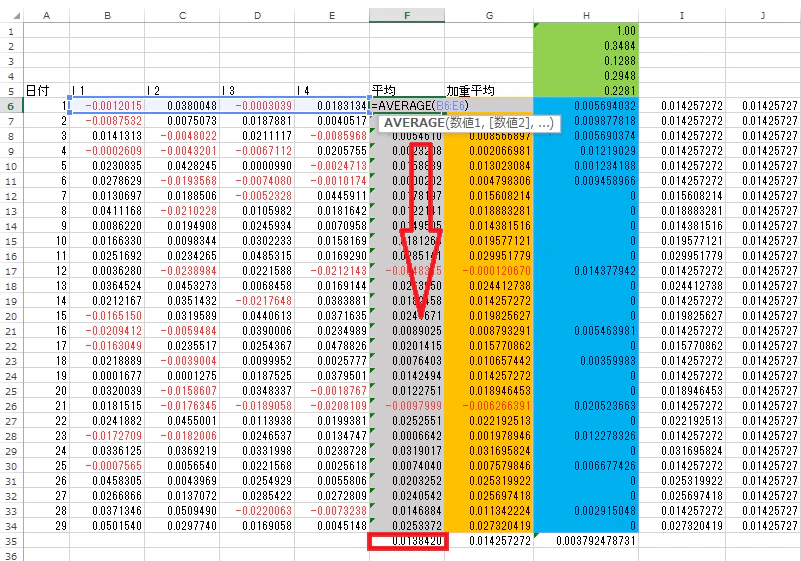Screen dimensions: 801x561
Task: Click cell containing -0.0003039
Action: pyautogui.click(x=257, y=106)
